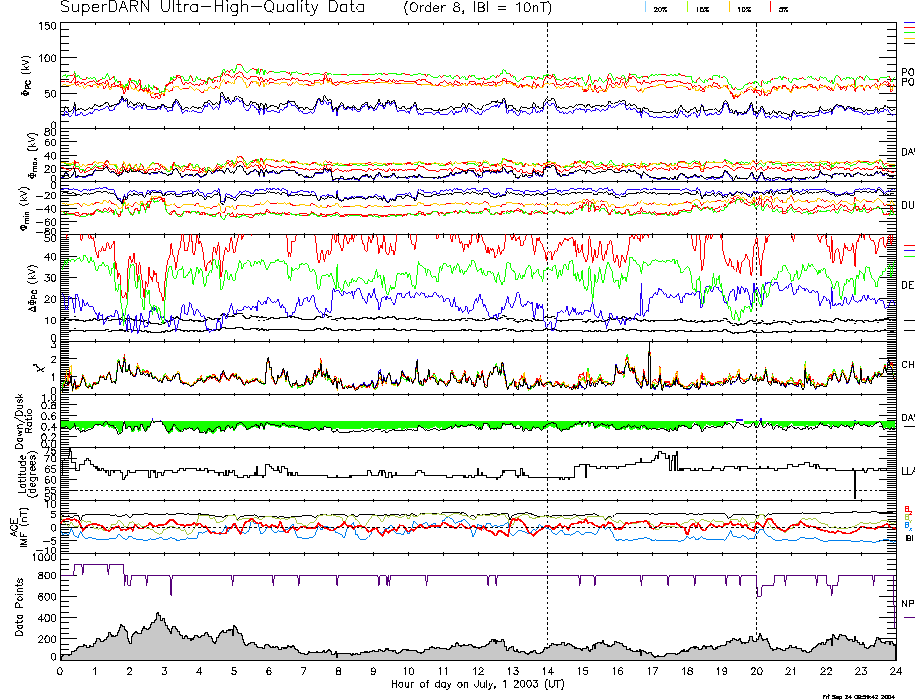Click the red Bz legend label
915x700 pixels.
point(907,508)
